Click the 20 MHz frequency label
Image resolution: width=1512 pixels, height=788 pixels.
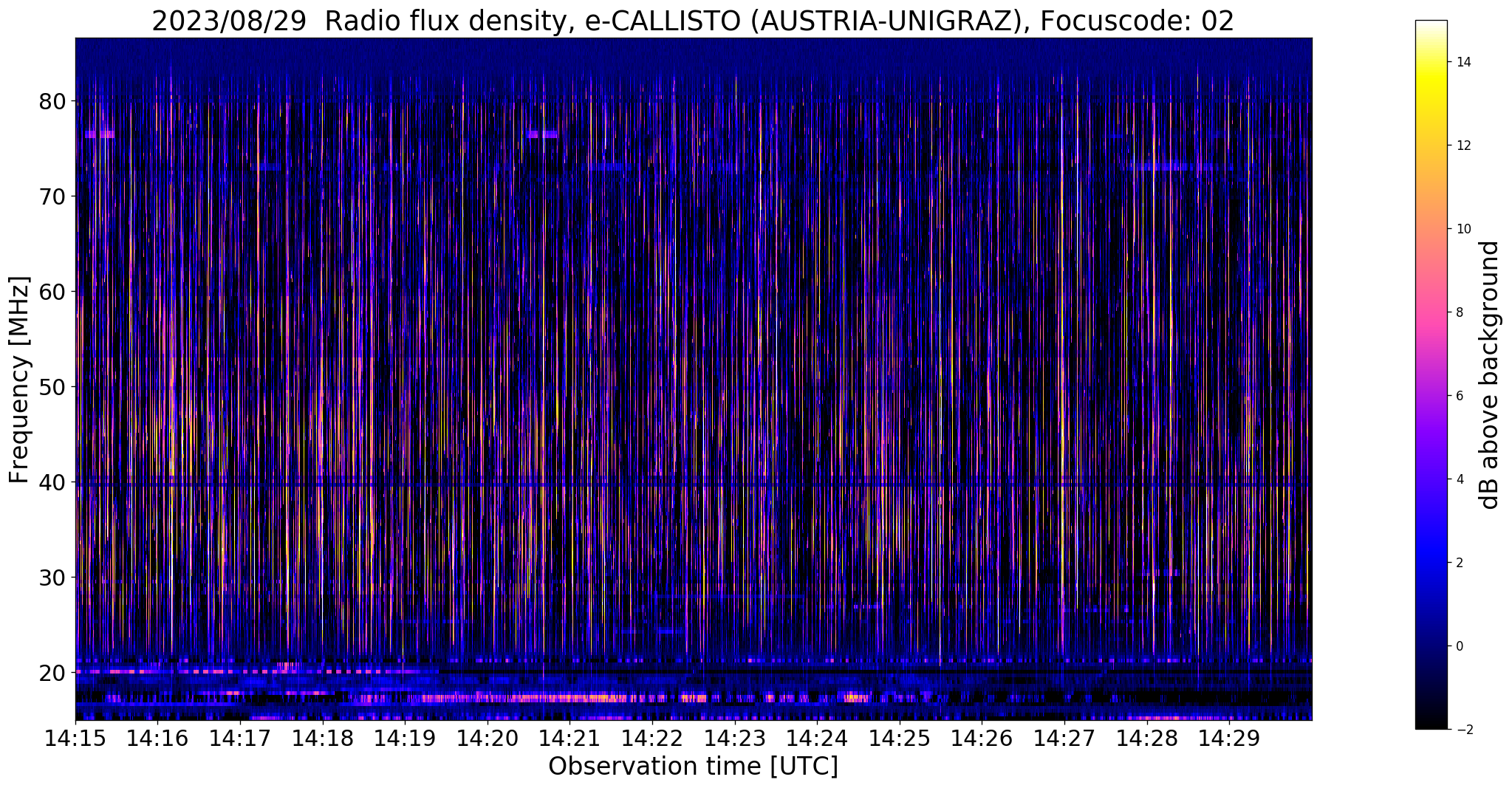pos(52,673)
